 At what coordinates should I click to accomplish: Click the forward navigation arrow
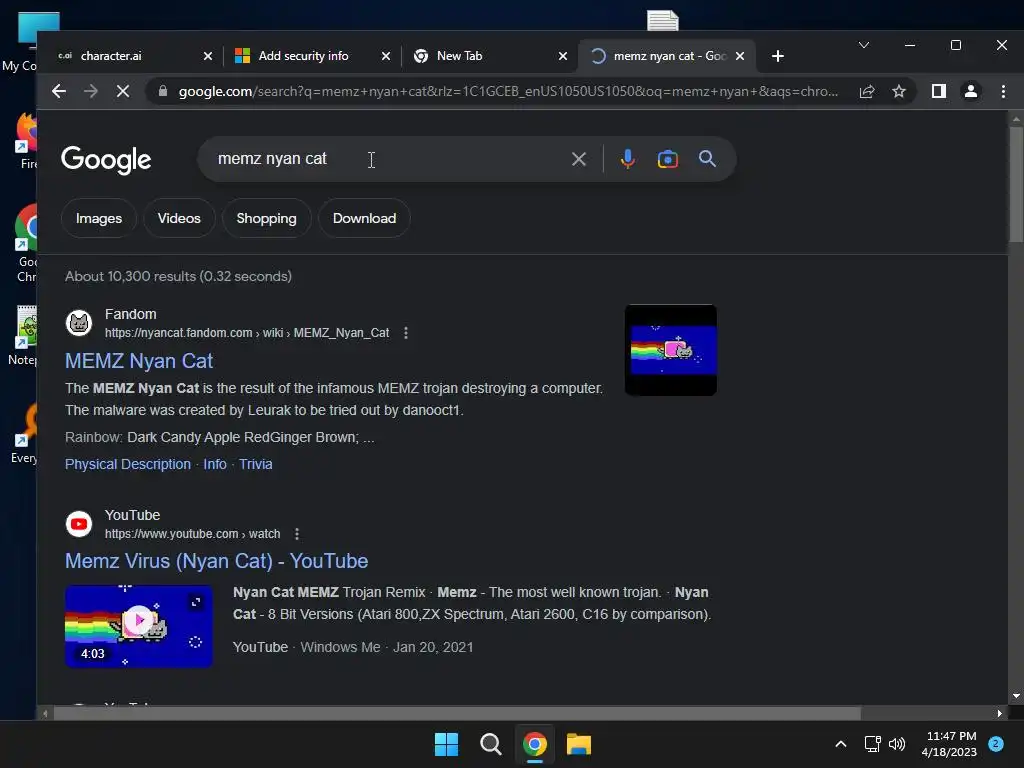(x=91, y=91)
